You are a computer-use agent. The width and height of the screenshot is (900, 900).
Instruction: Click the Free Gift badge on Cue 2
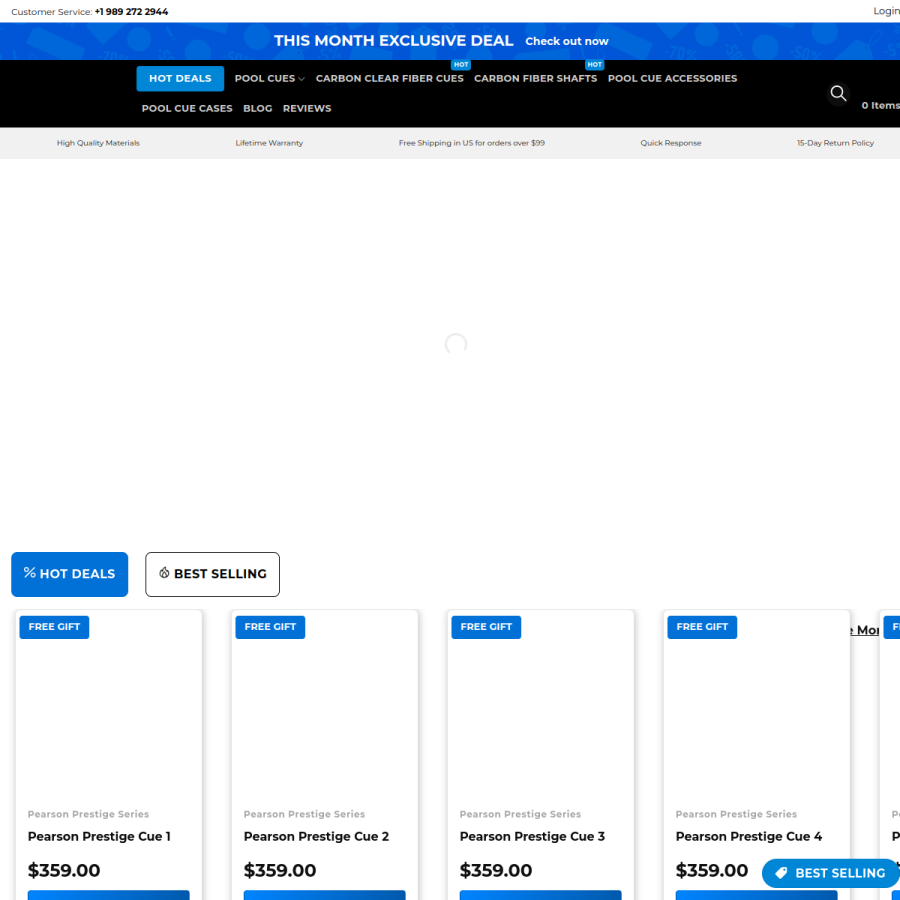point(270,627)
